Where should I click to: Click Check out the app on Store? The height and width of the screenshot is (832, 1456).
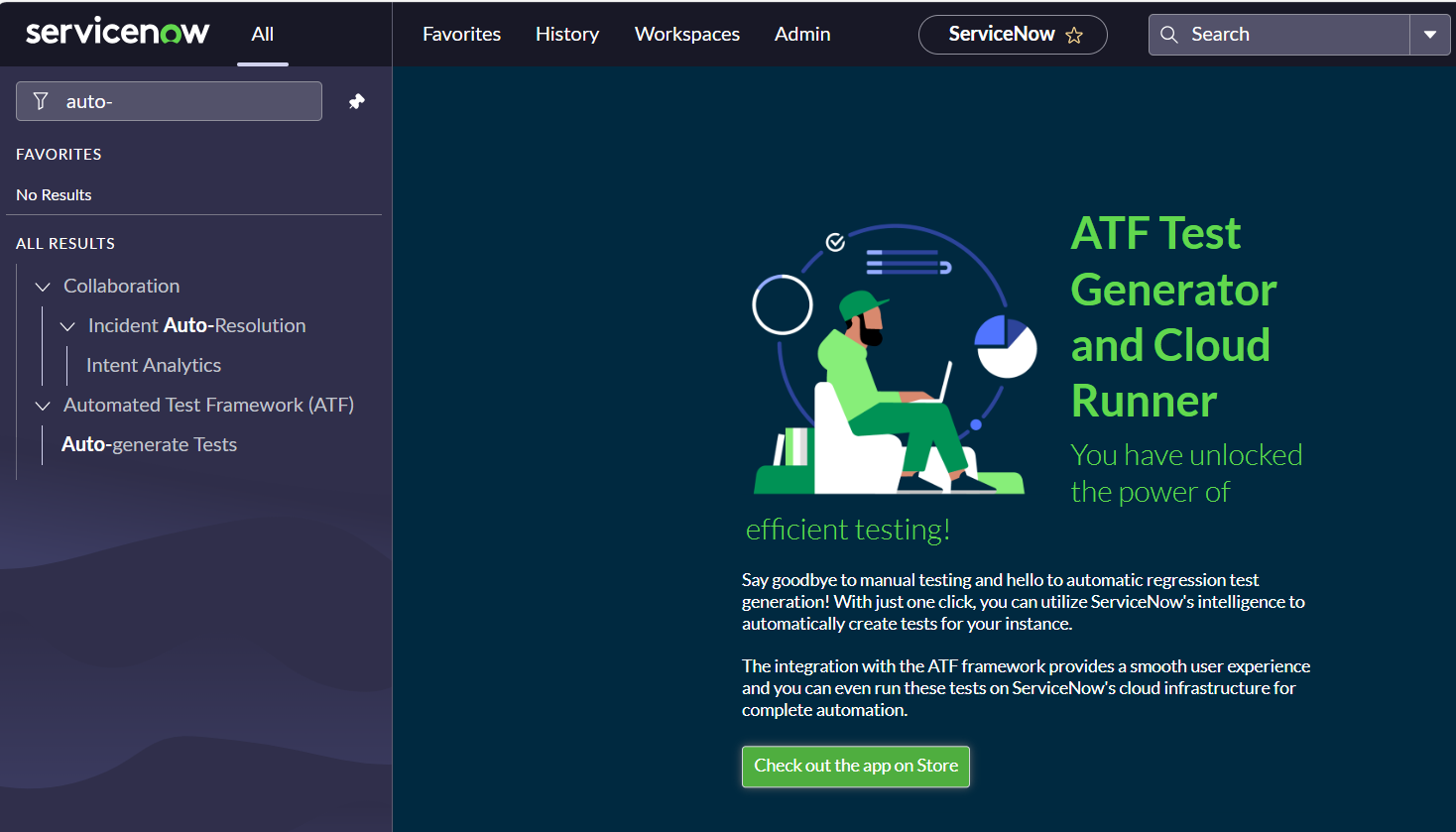click(856, 767)
